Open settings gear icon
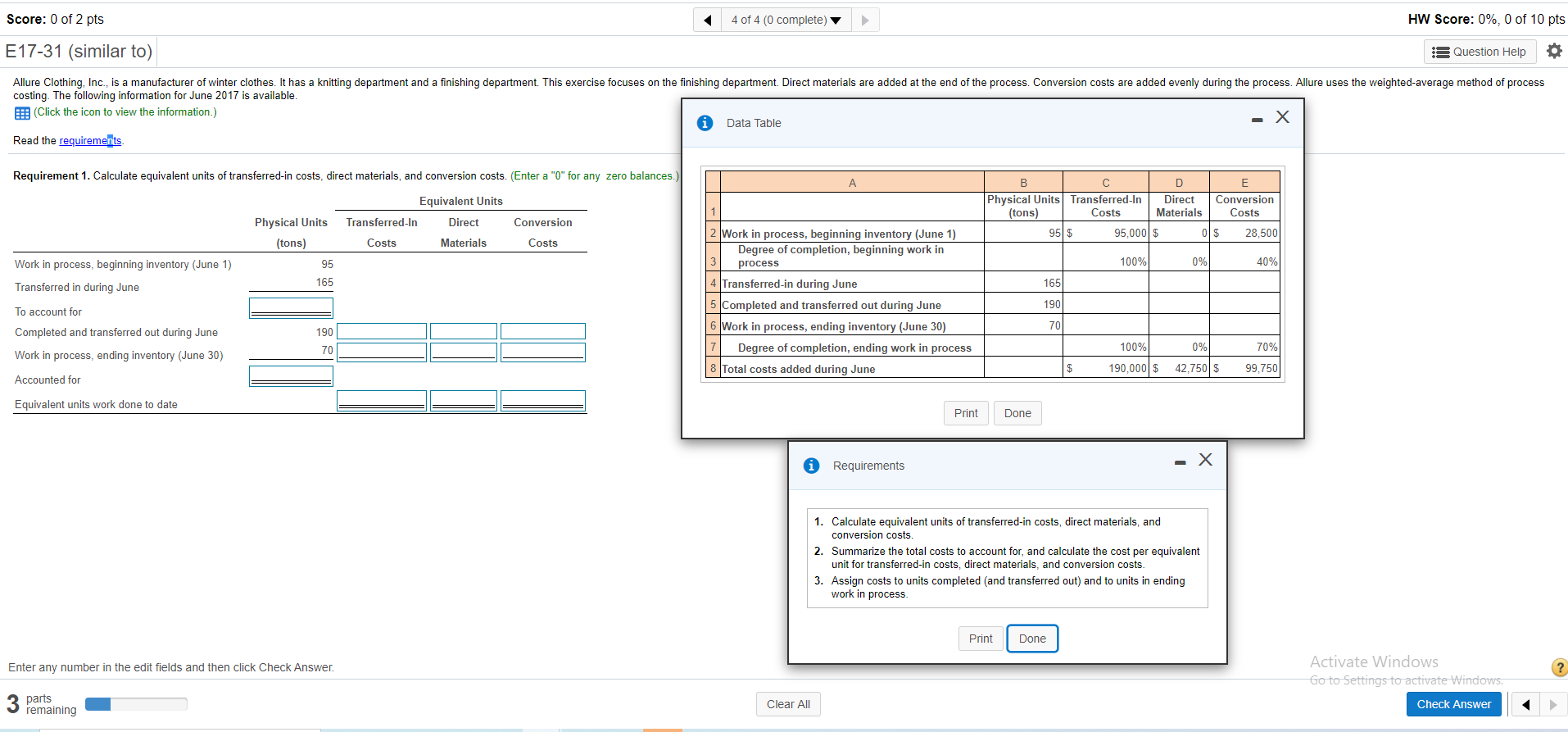Screen dimensions: 1568x732 (x=1554, y=51)
